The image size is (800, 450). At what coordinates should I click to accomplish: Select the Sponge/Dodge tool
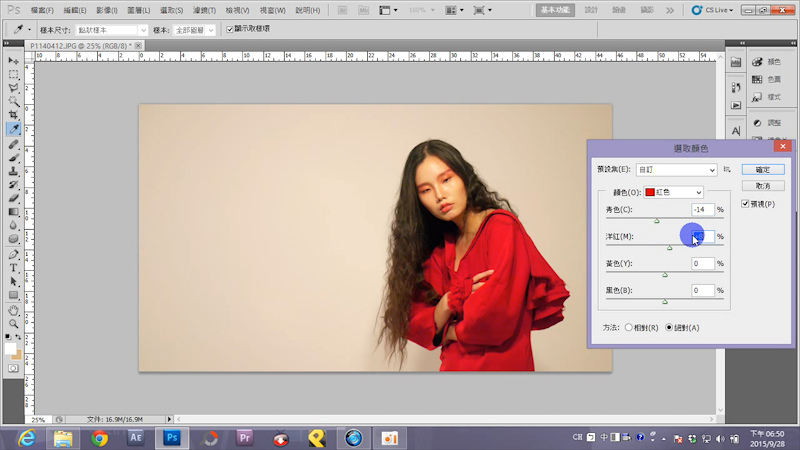point(13,238)
